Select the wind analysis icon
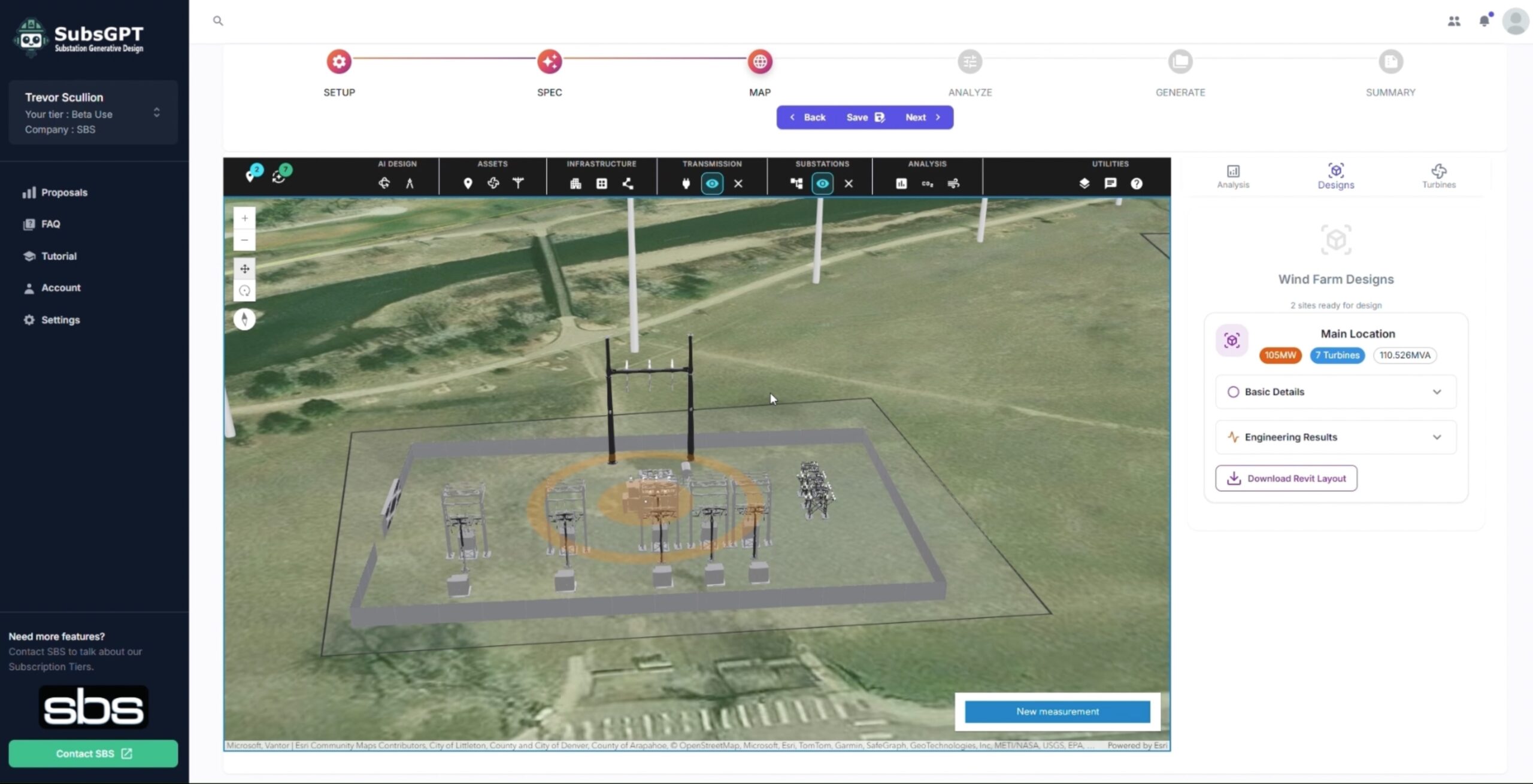 click(953, 184)
